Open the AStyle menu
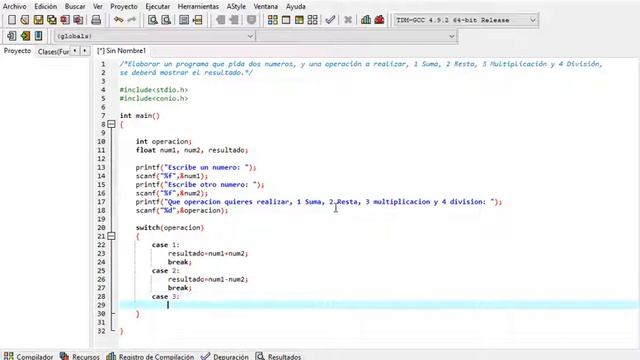Viewport: 640px width, 360px height. coord(236,7)
